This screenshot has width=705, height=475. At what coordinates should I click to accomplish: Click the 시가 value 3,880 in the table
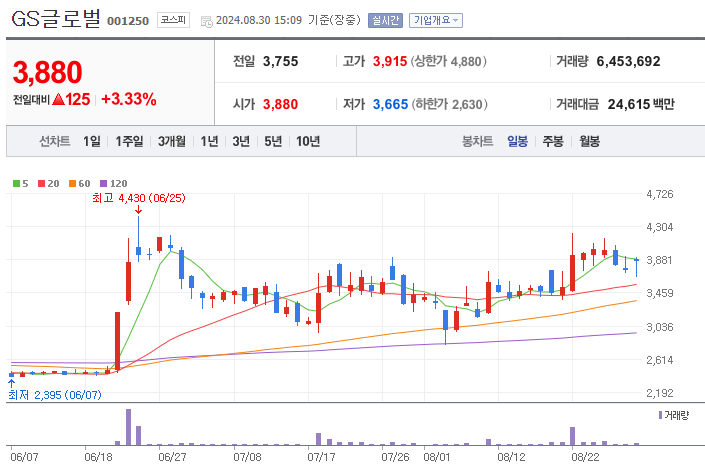coord(281,104)
